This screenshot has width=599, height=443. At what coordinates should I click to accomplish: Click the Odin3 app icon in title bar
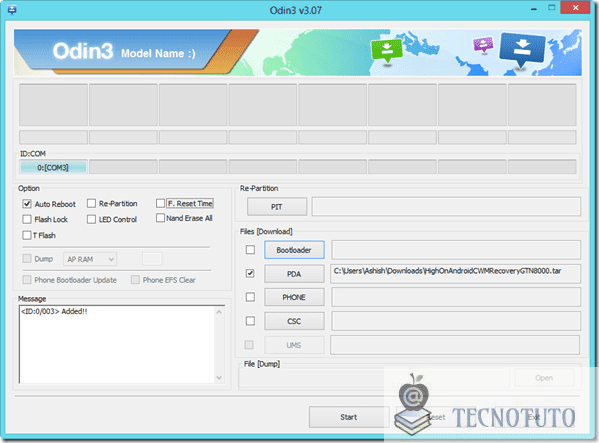tap(12, 10)
